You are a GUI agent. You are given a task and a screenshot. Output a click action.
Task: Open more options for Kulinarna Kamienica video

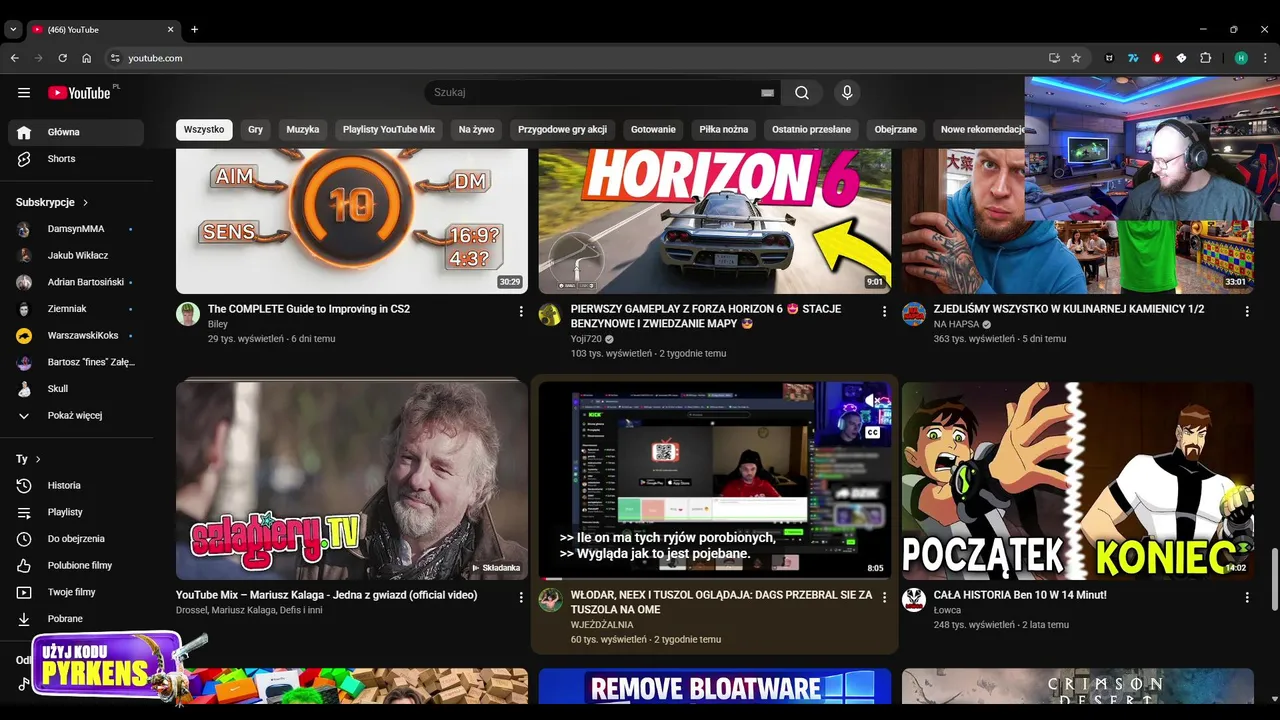pyautogui.click(x=1247, y=312)
